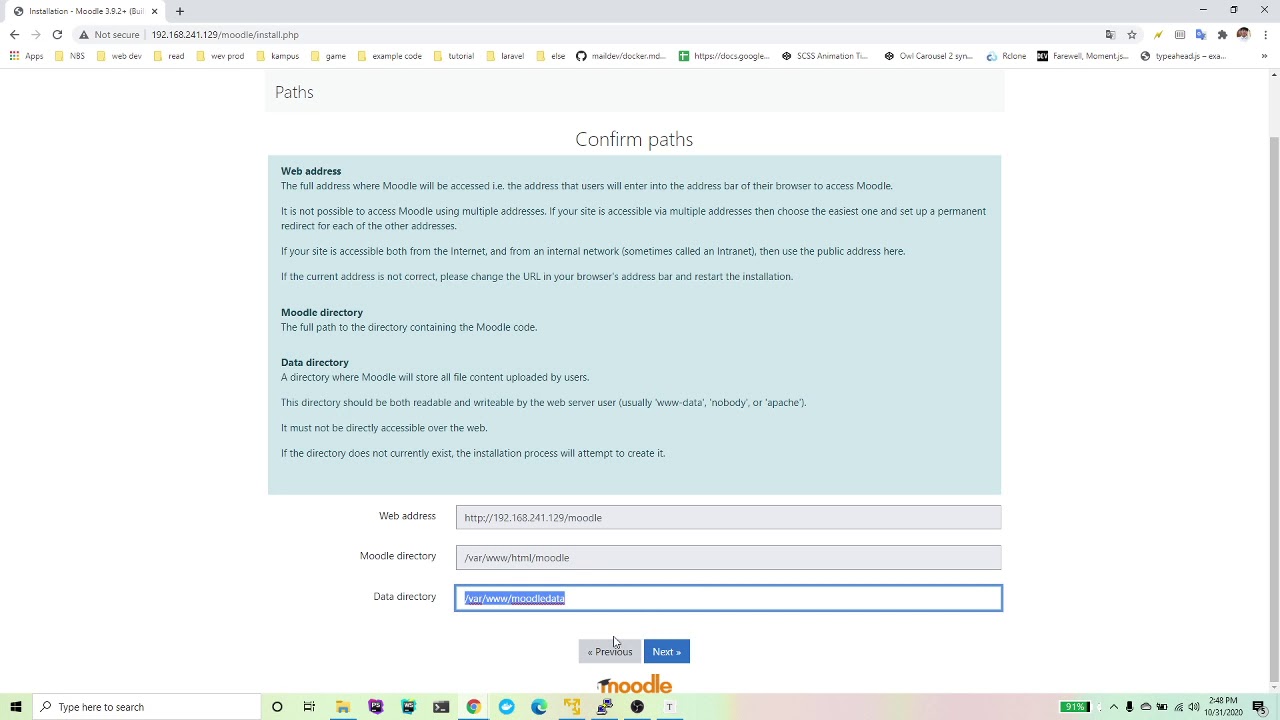Open the Windows Start menu
1280x720 pixels.
click(x=15, y=707)
